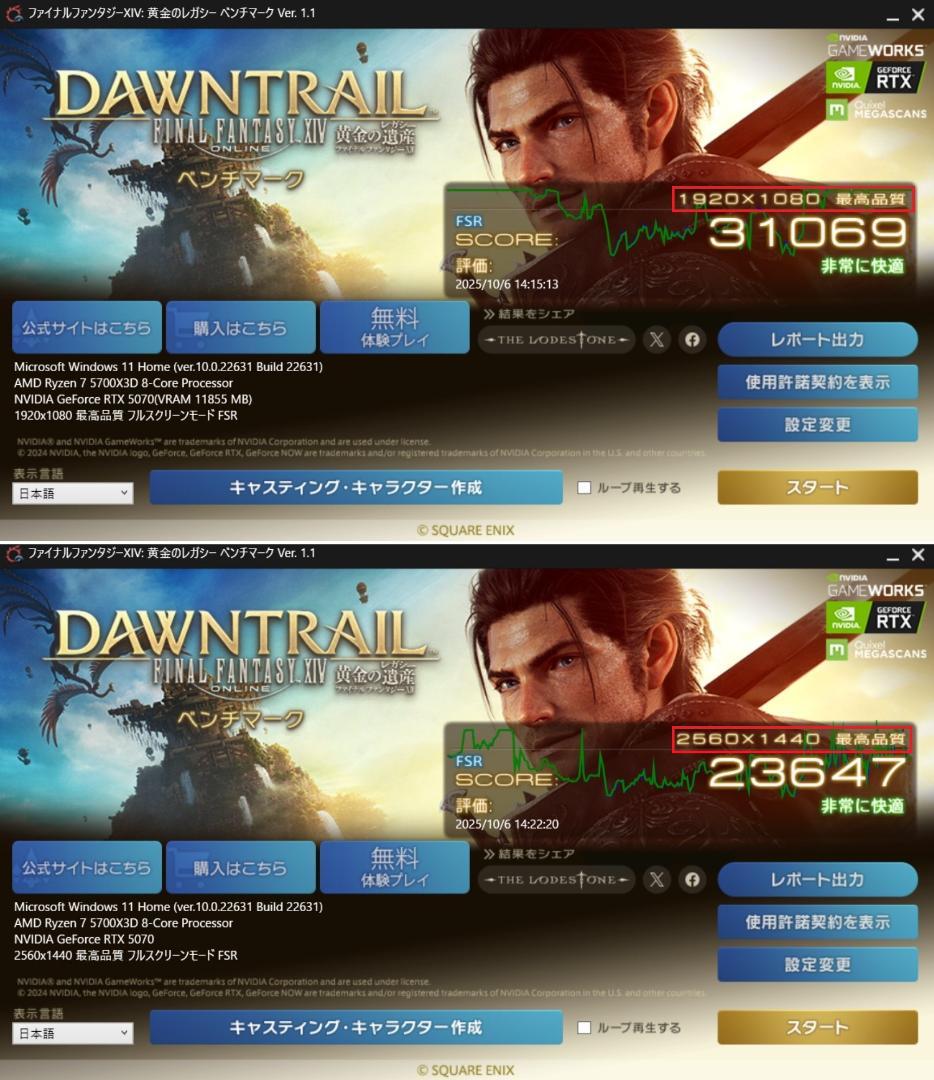The height and width of the screenshot is (1080, 934).
Task: Share the 23647 score result on X
Action: 656,880
